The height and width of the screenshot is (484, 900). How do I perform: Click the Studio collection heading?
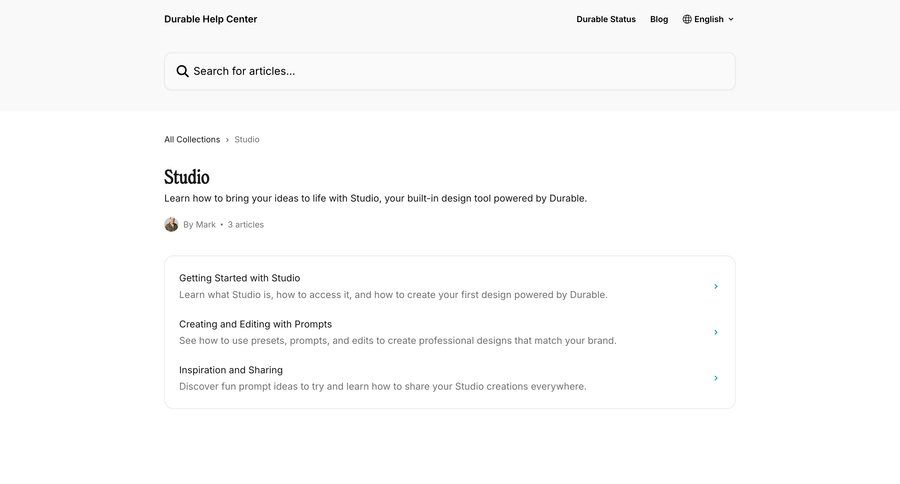click(187, 177)
